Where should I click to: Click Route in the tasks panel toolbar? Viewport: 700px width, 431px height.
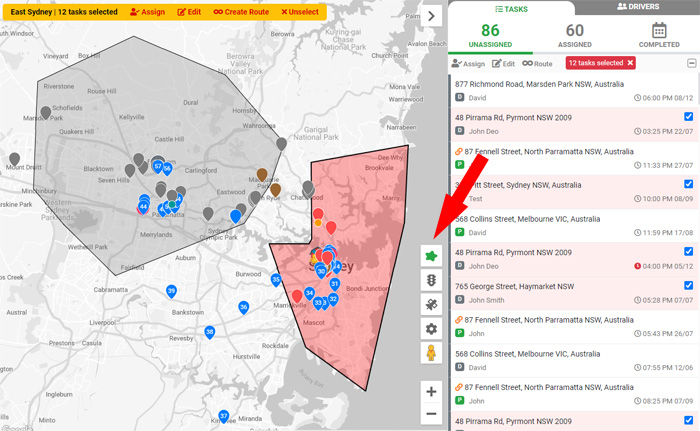click(538, 63)
